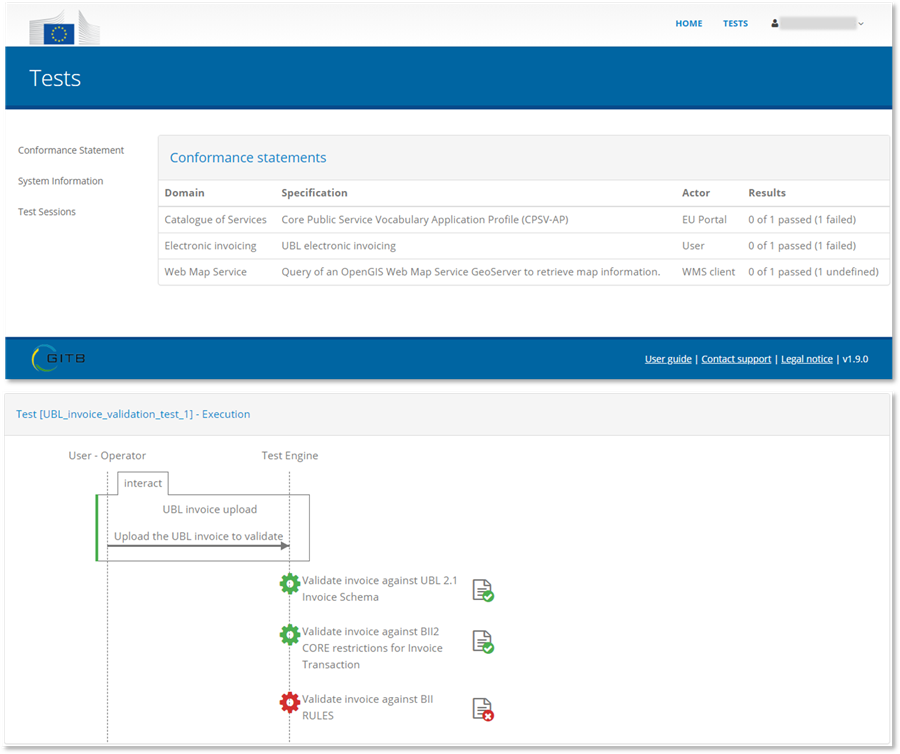Open the User guide link
900x754 pixels.
668,359
